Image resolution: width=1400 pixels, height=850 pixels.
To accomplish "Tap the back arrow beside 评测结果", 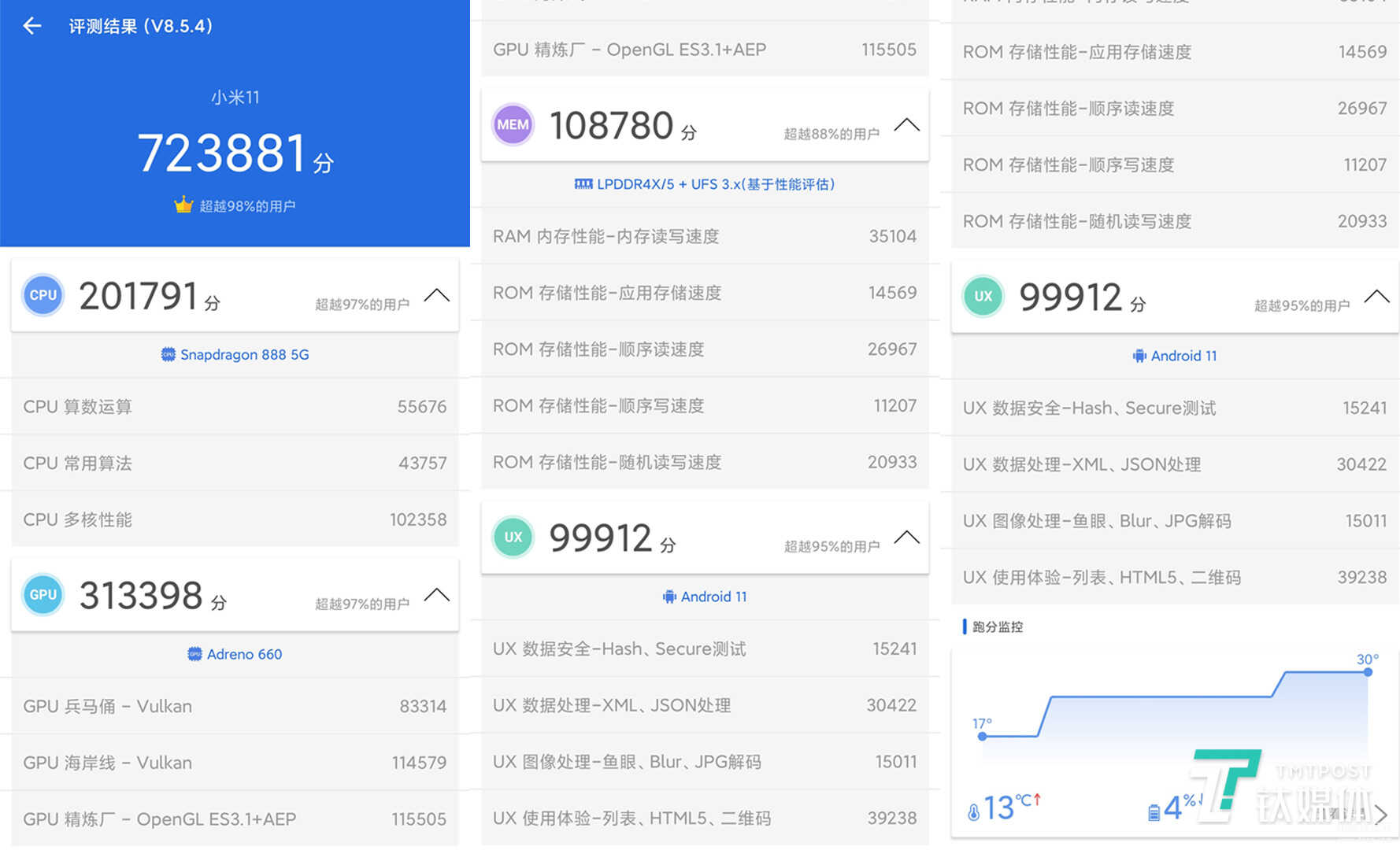I will pos(32,26).
